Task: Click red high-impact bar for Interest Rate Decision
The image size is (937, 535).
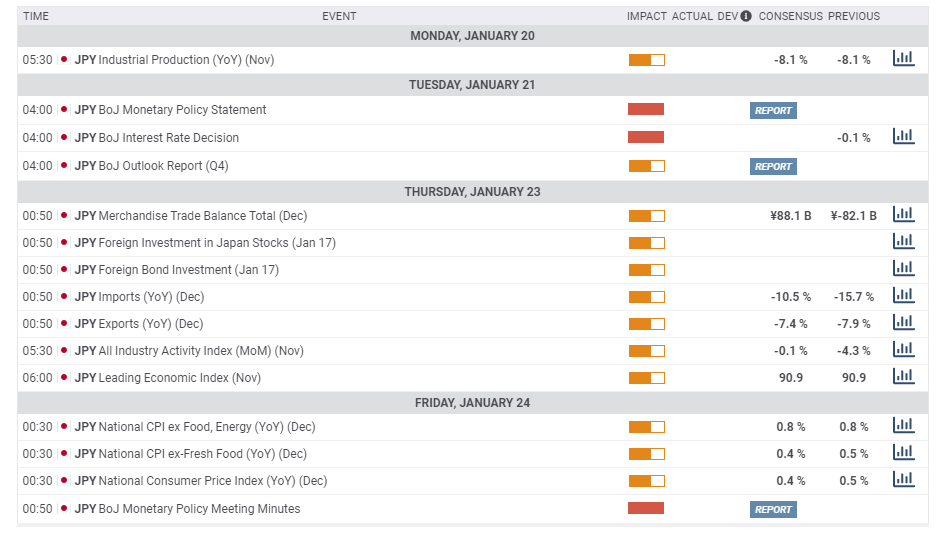Action: point(646,137)
